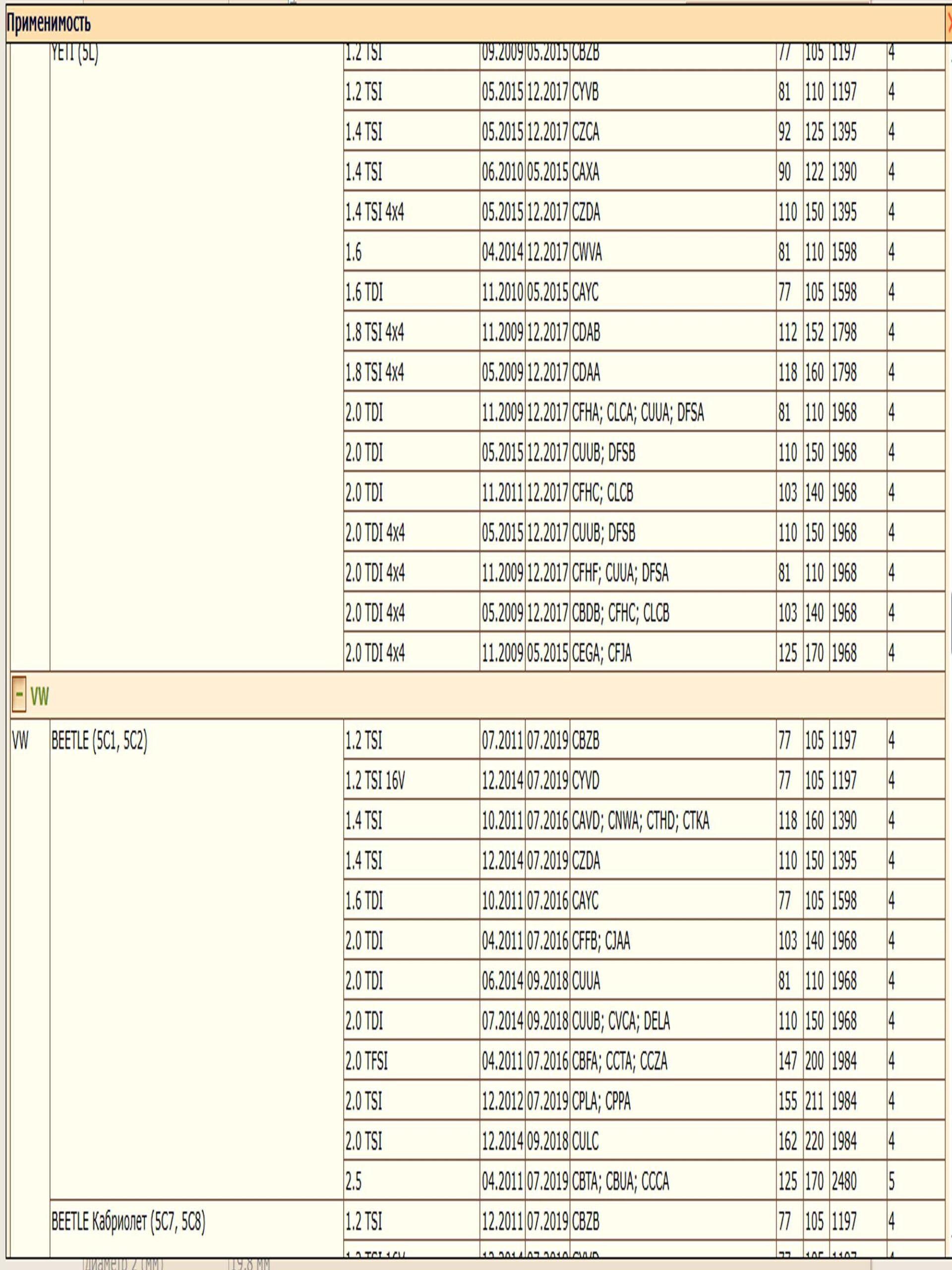The height and width of the screenshot is (1270, 952).
Task: Select the CWVA engine code row
Action: click(x=587, y=253)
